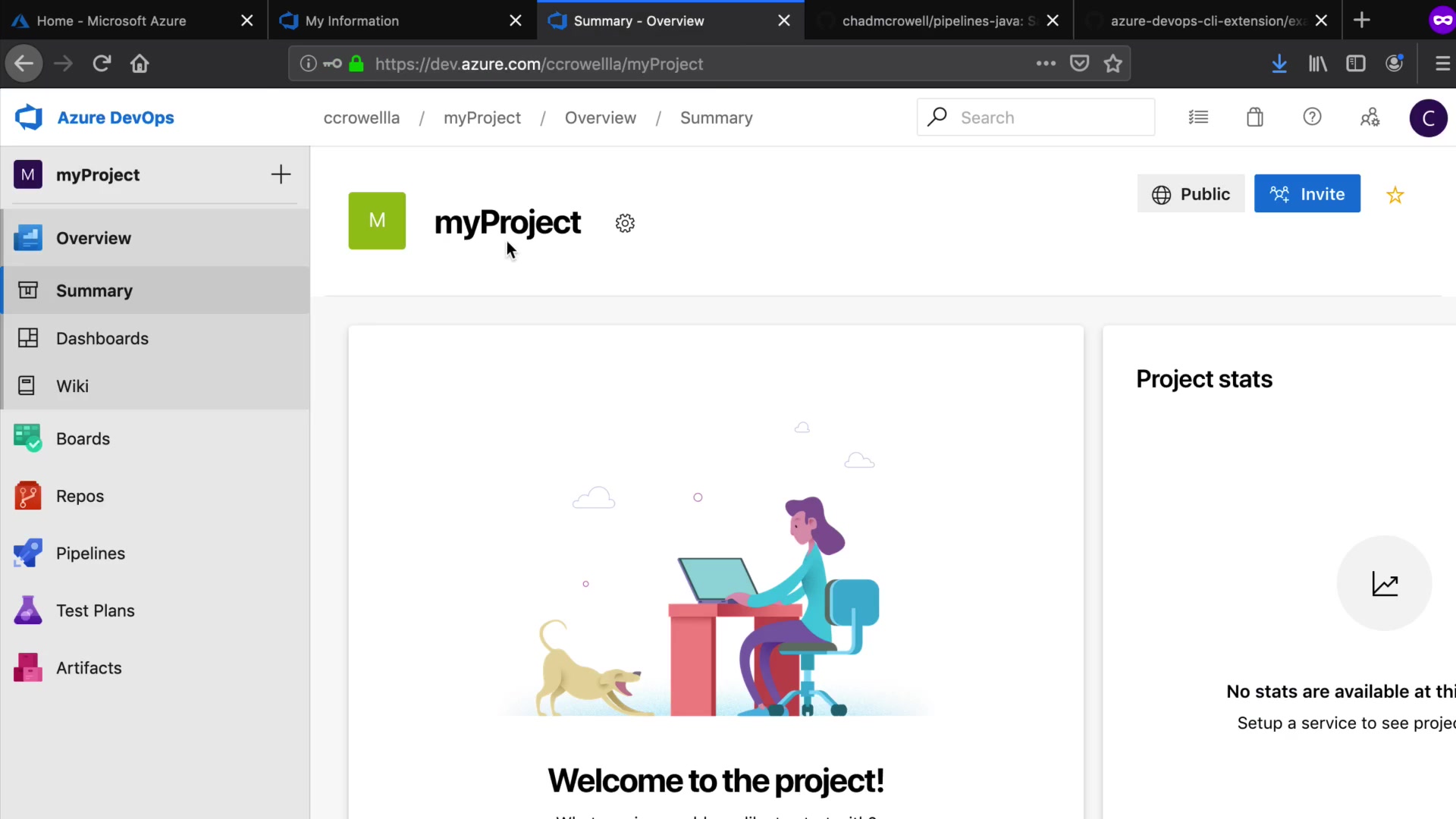Expand the plus menu beside myProject
This screenshot has height=819, width=1456.
coord(281,174)
